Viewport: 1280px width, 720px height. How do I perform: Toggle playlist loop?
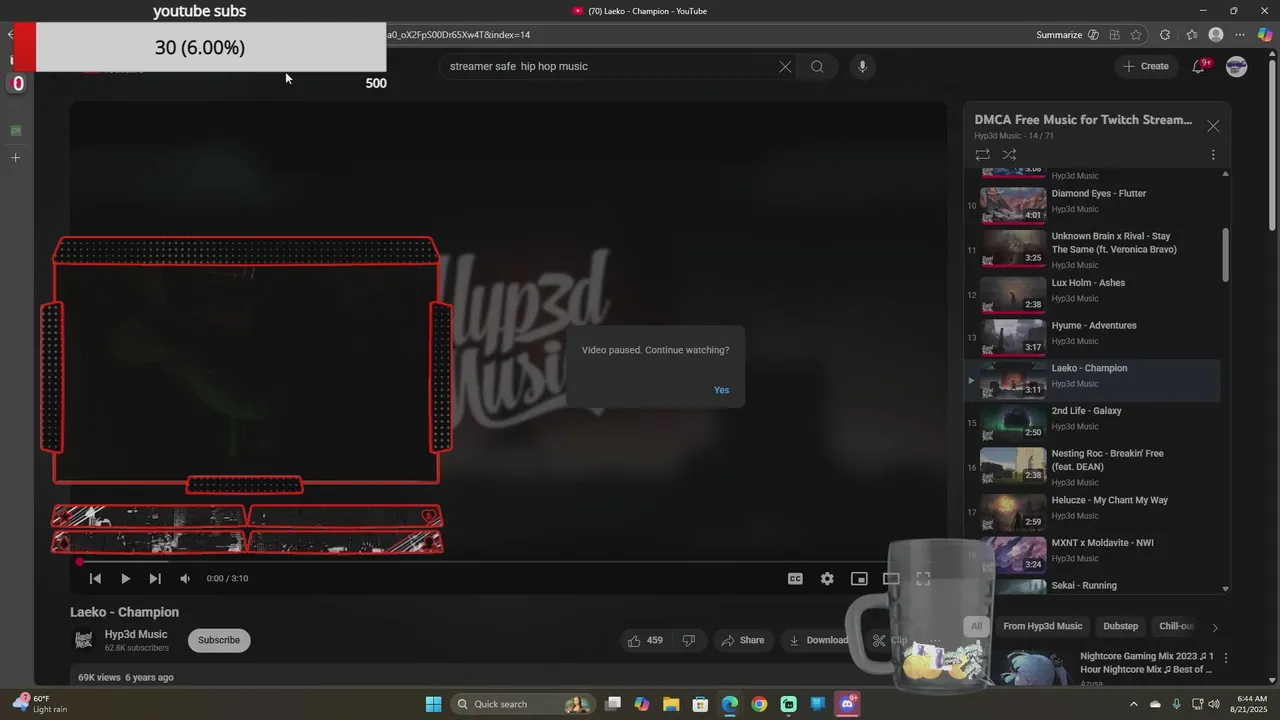[x=983, y=155]
